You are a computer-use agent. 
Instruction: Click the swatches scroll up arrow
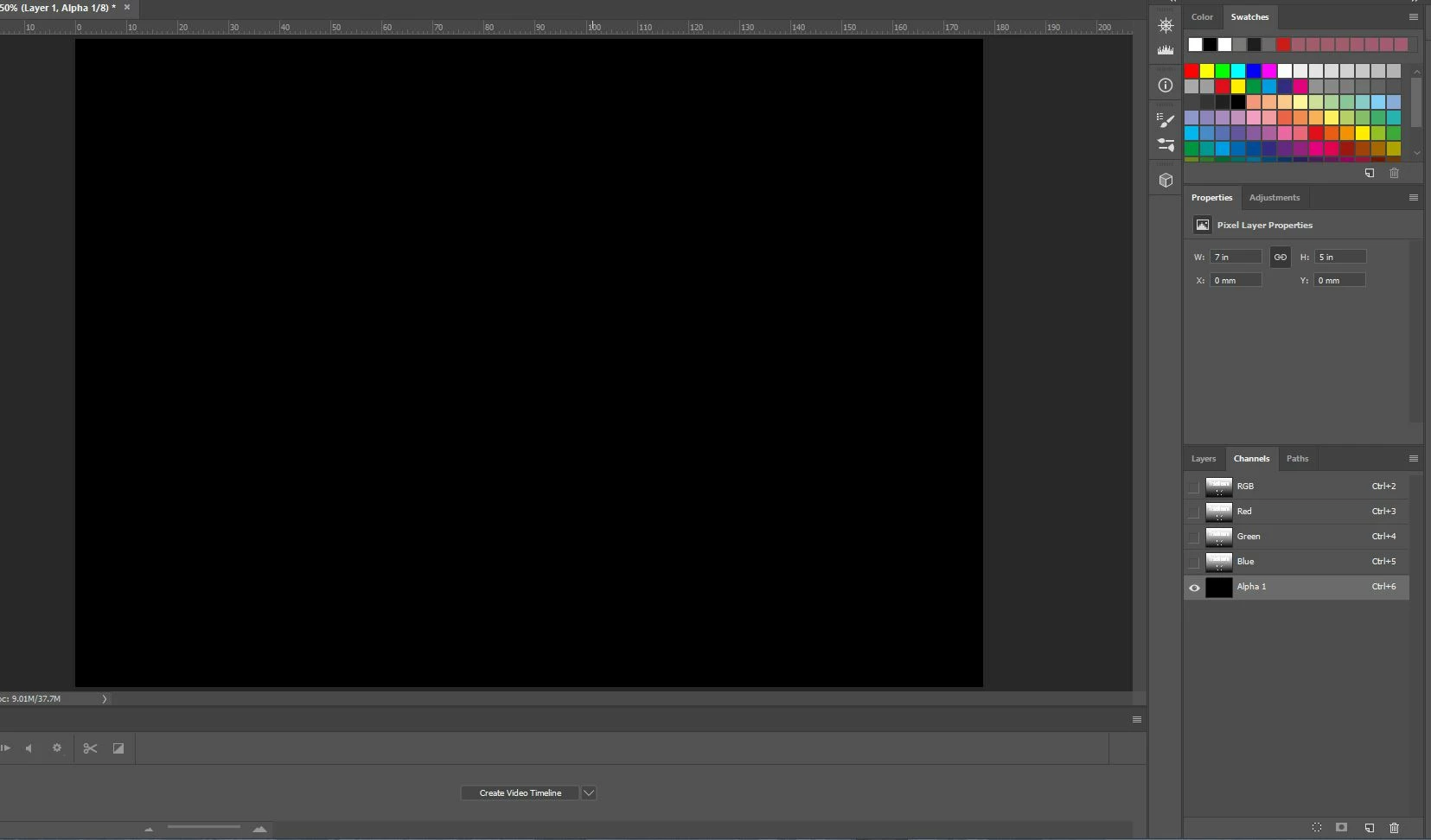click(1416, 72)
